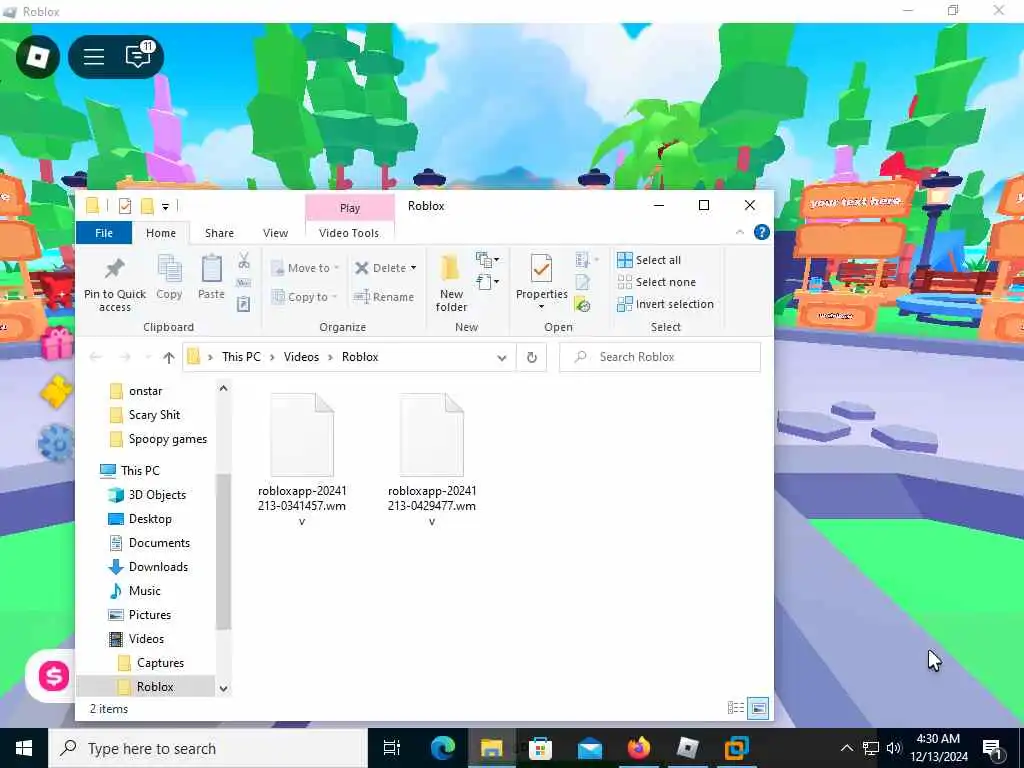Click Select all

[649, 260]
